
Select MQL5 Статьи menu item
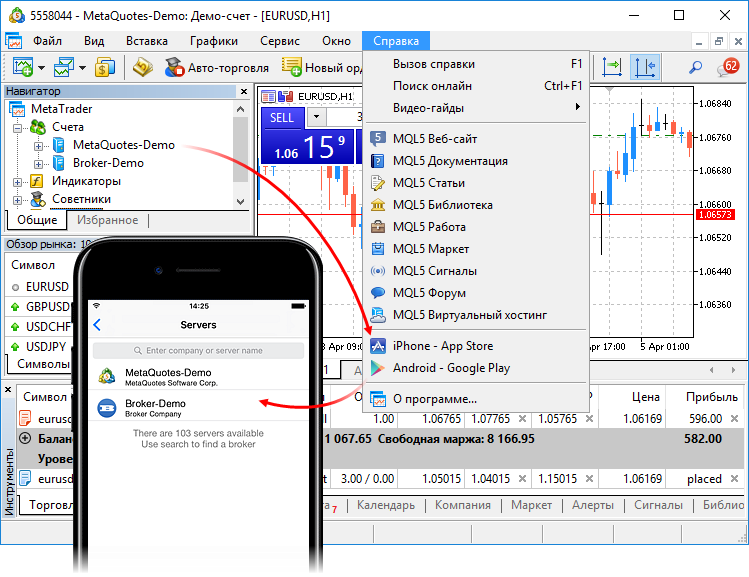(476, 183)
